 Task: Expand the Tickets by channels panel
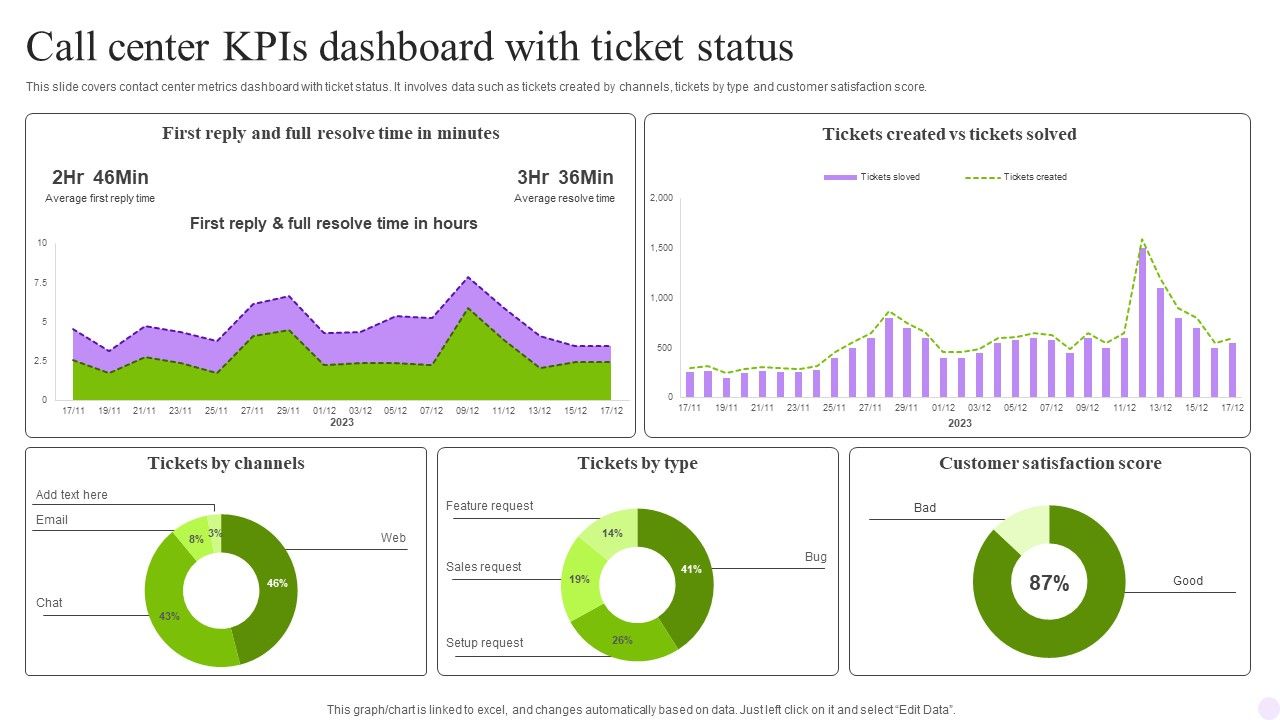coord(226,463)
